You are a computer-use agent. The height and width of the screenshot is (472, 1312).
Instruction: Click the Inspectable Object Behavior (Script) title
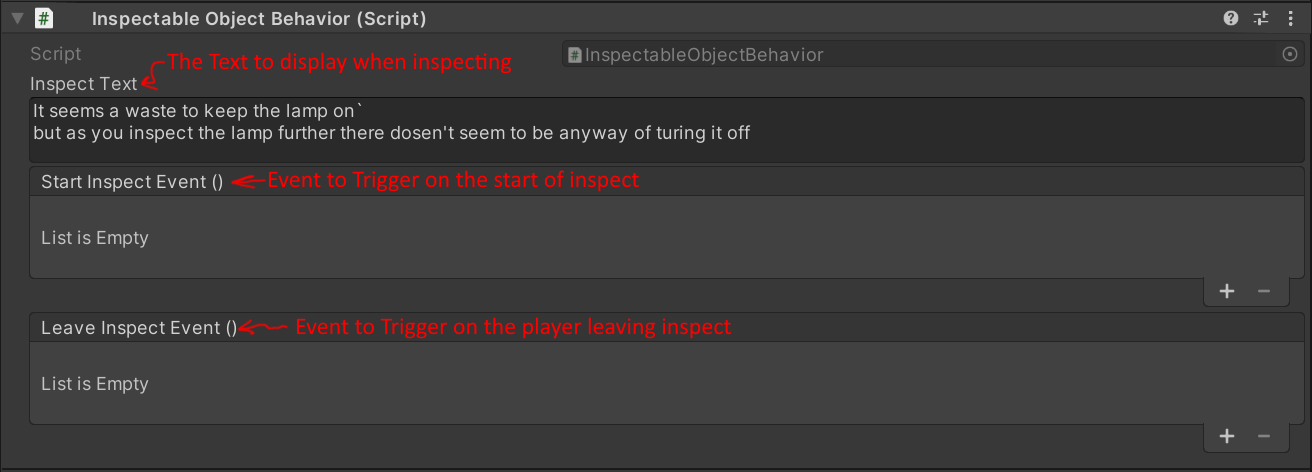point(258,18)
